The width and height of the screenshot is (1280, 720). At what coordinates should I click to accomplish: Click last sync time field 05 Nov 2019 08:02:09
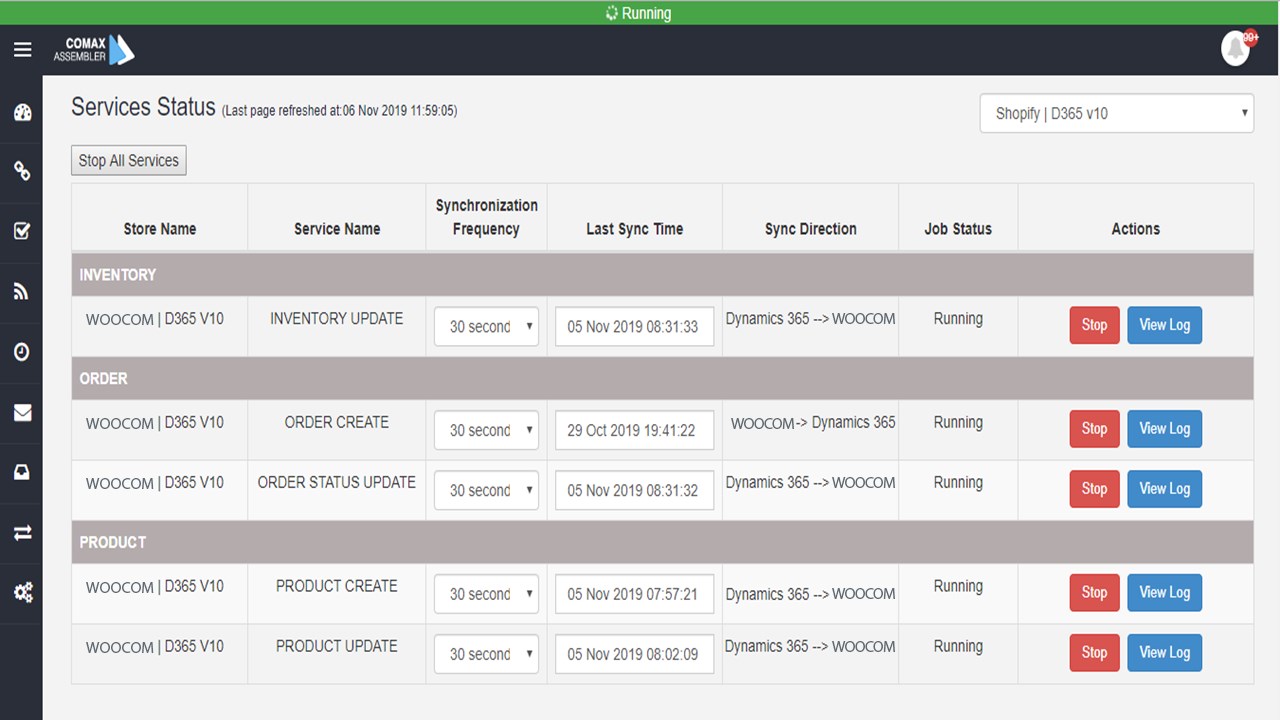634,654
